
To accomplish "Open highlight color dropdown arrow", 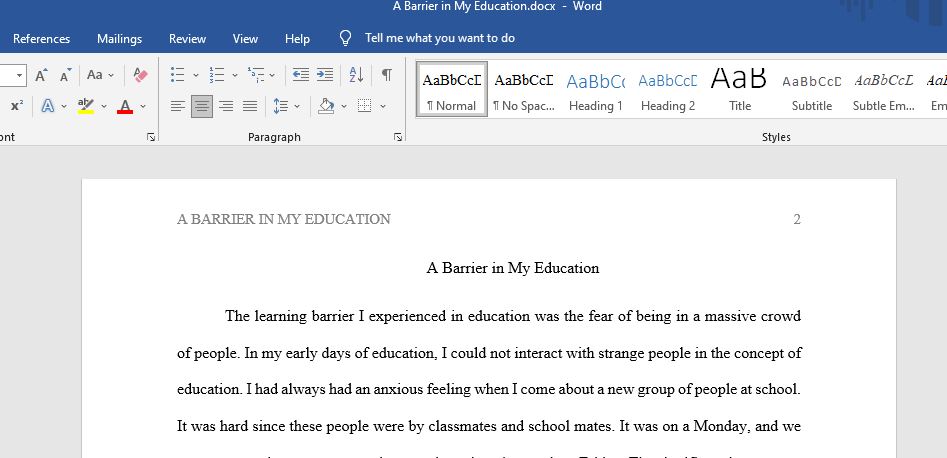I will 104,107.
